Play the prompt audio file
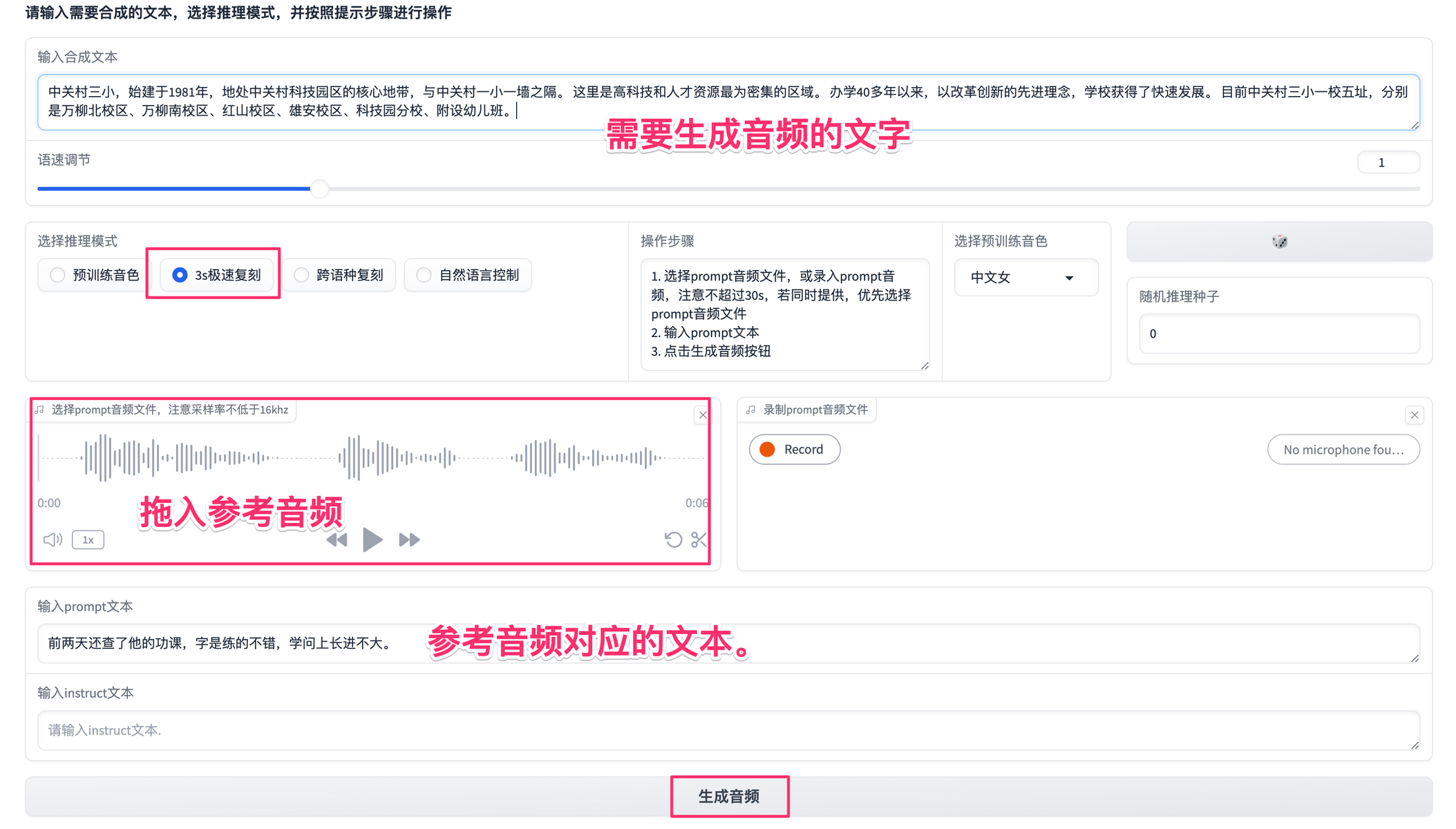This screenshot has width=1456, height=829. click(x=372, y=540)
